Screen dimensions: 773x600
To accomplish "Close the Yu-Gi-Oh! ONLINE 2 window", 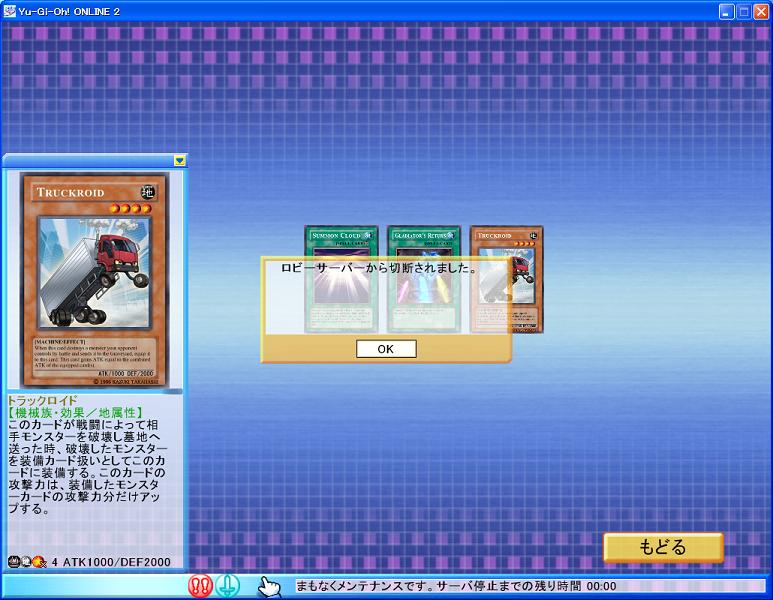I will click(x=761, y=12).
